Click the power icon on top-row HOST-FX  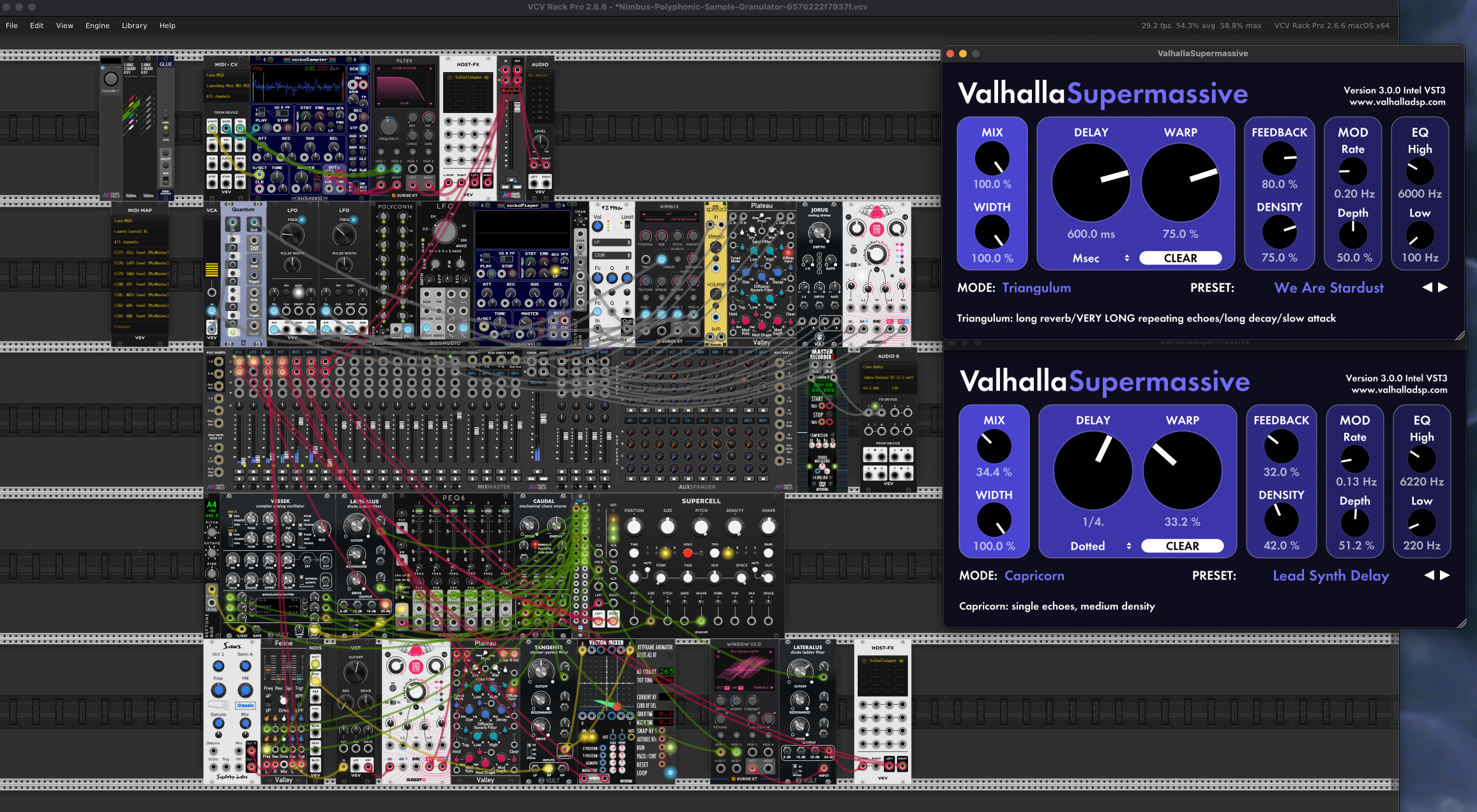pyautogui.click(x=449, y=77)
